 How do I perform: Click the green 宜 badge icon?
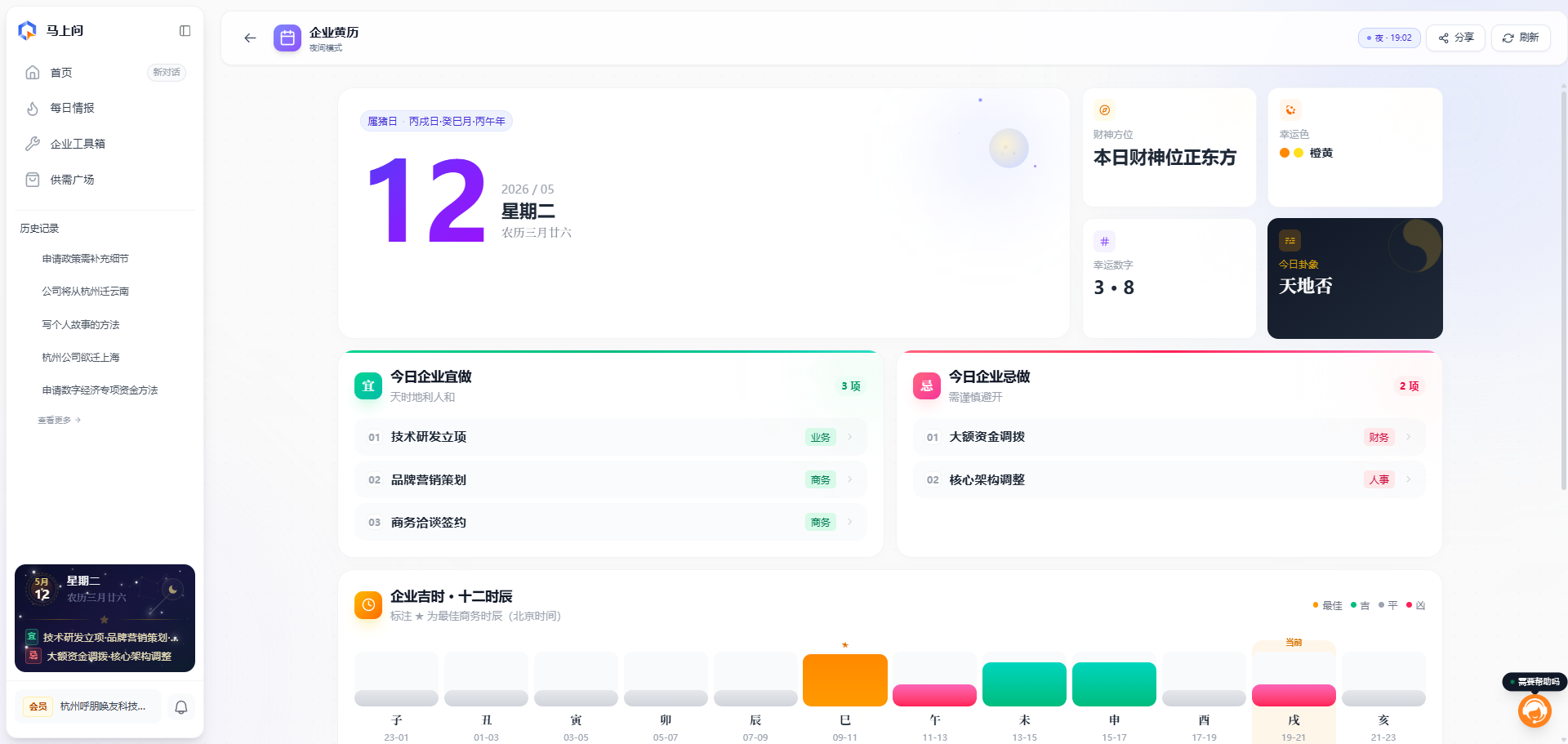tap(368, 386)
